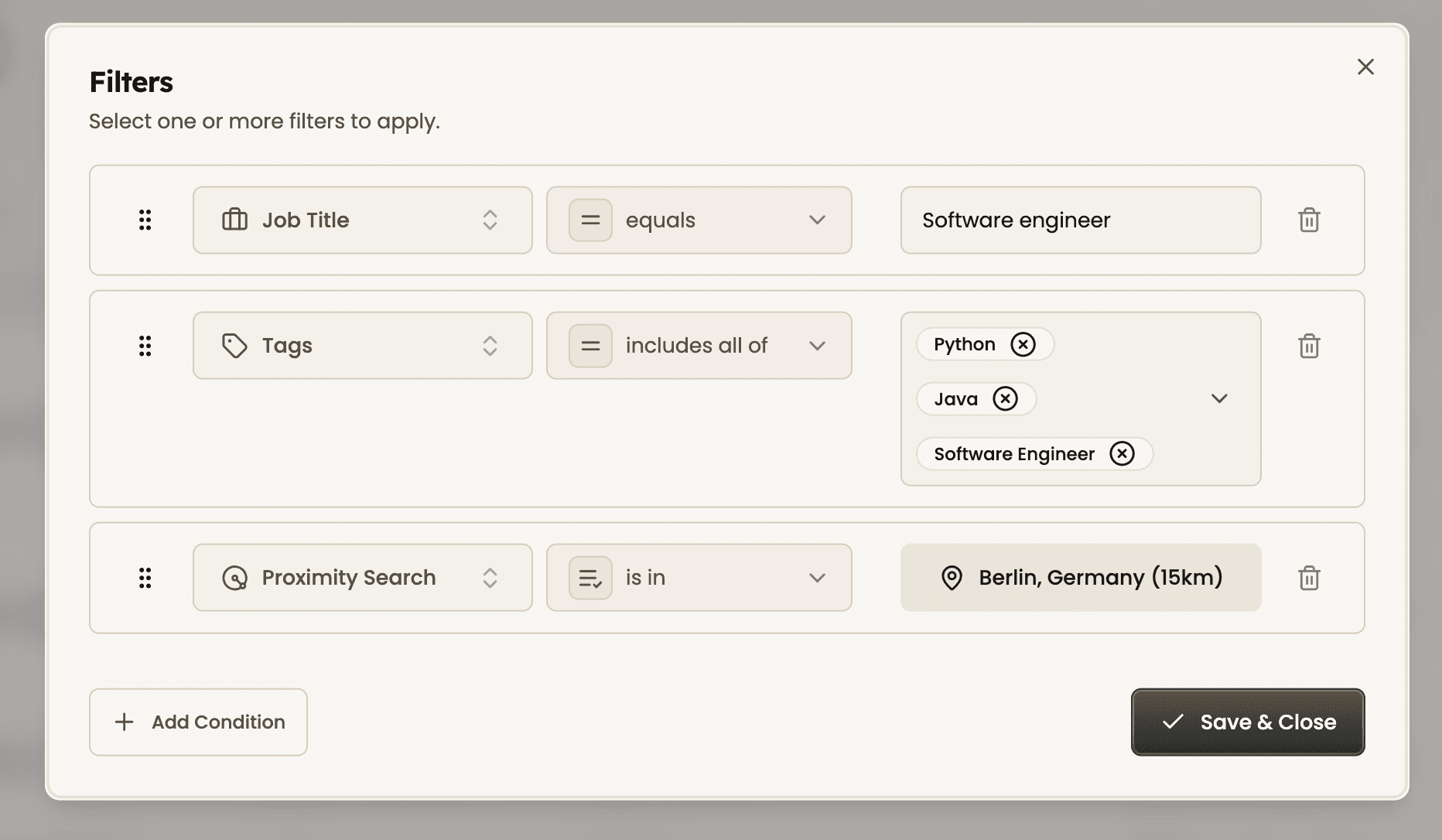The width and height of the screenshot is (1442, 840).
Task: Grab the drag handle of the Tags condition
Action: pos(145,345)
